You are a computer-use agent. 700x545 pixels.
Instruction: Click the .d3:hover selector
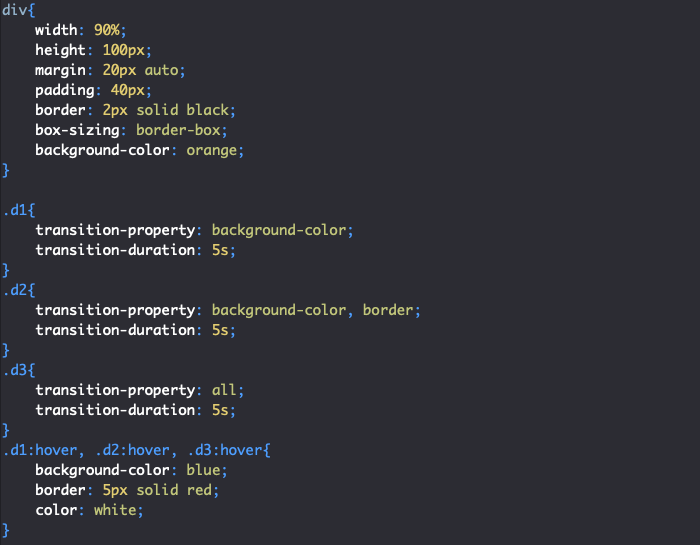coord(224,450)
